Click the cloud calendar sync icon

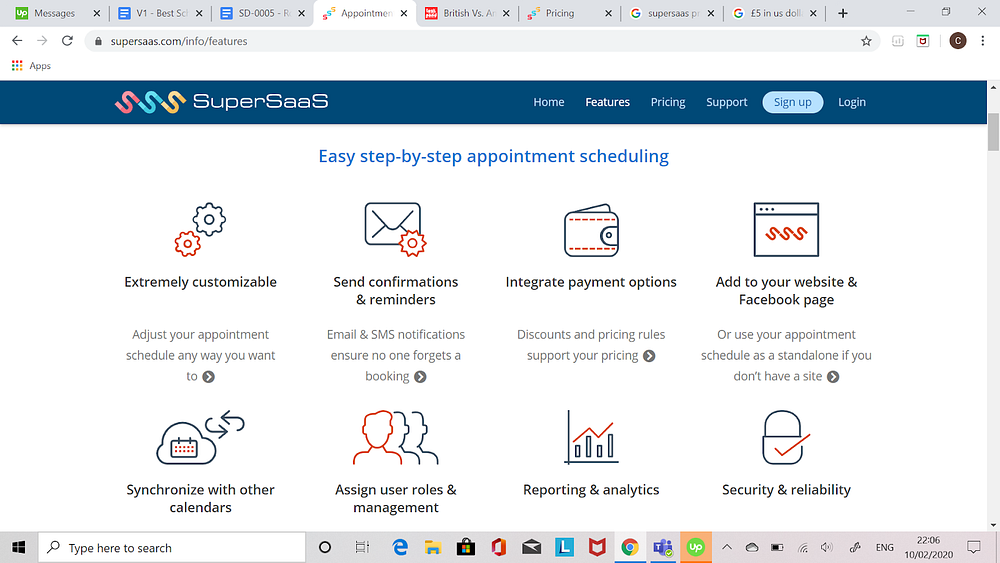(x=200, y=437)
